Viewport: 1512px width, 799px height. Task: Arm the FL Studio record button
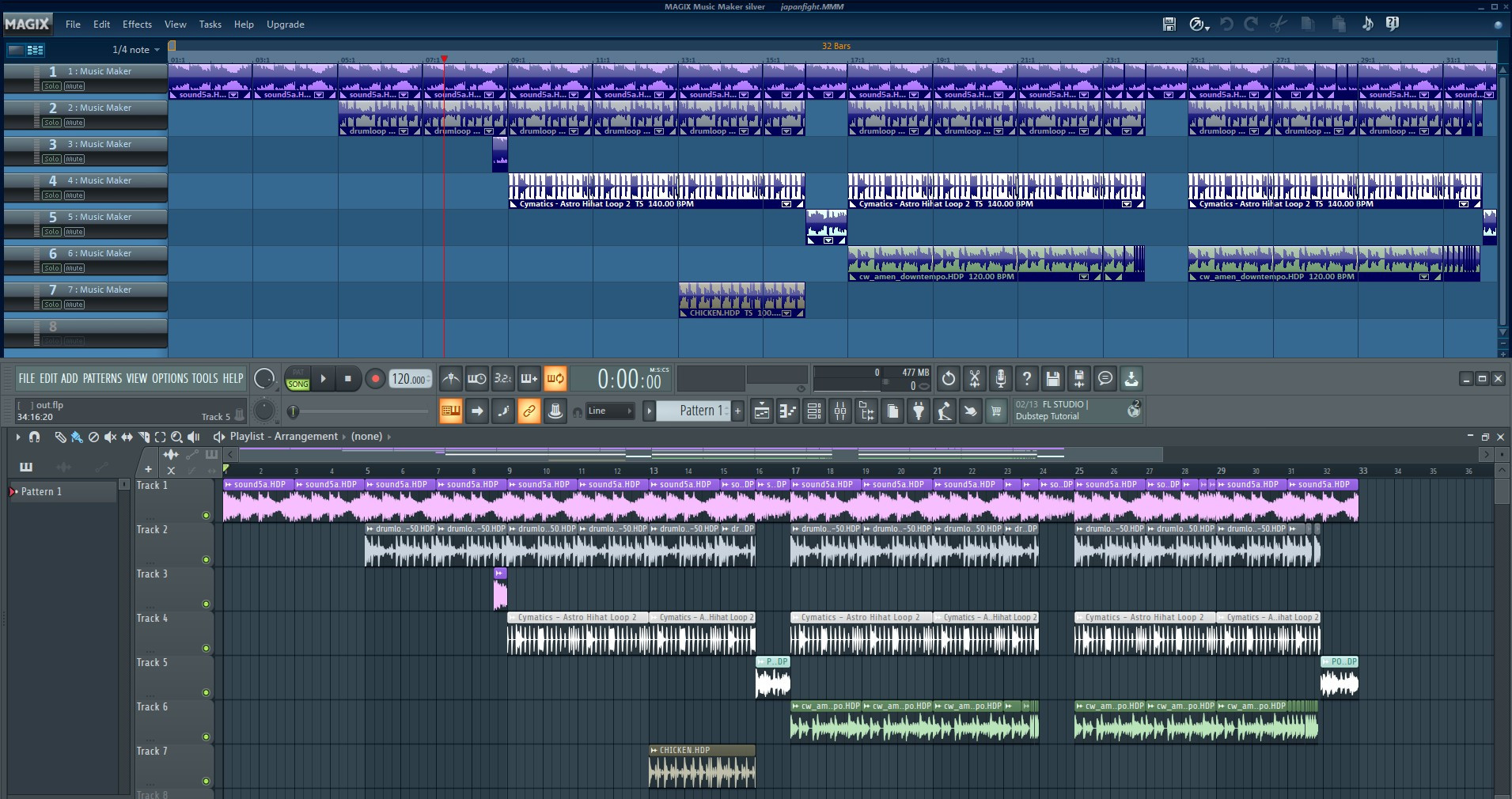tap(376, 379)
